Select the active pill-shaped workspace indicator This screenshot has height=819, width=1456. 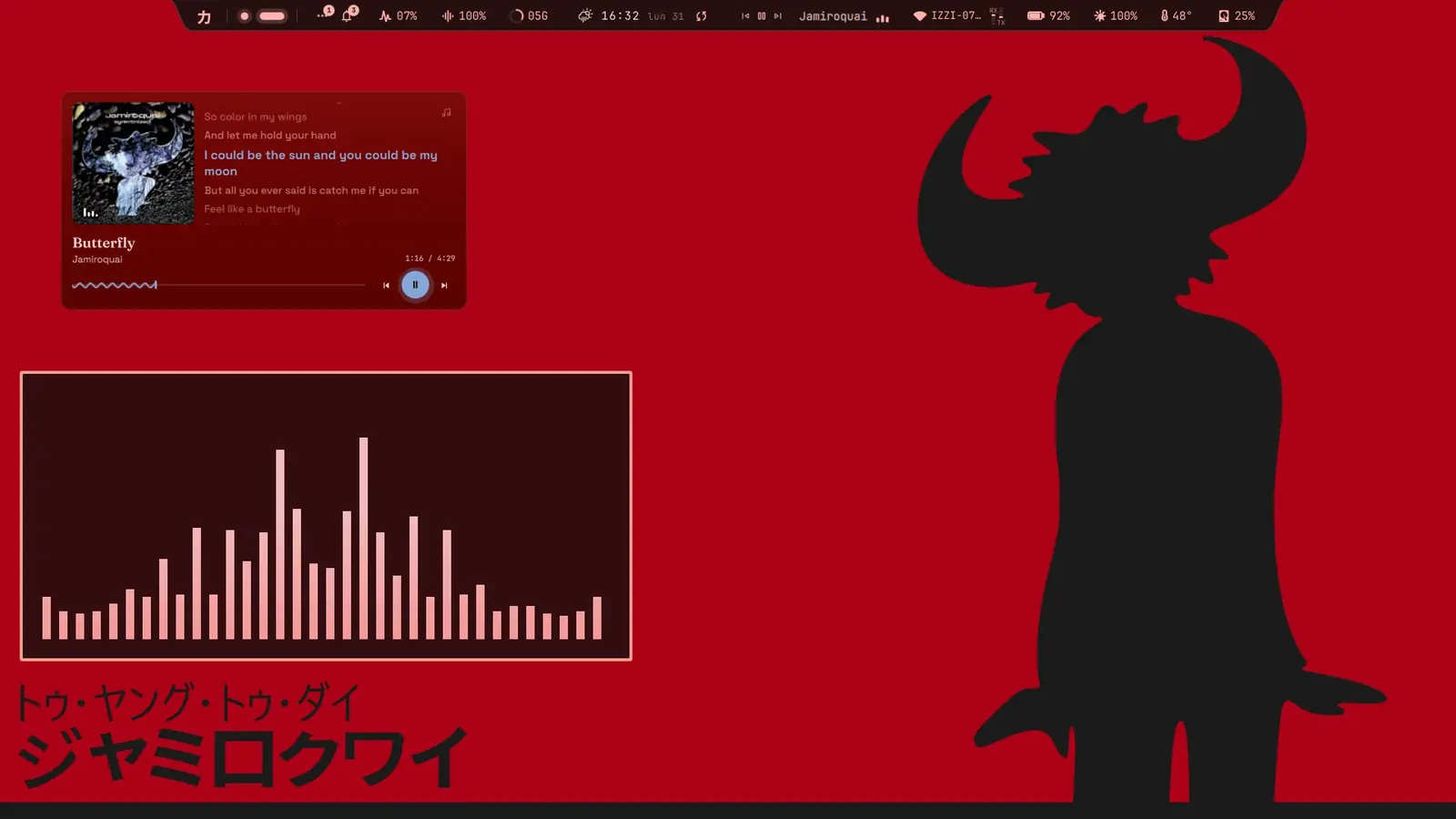pyautogui.click(x=272, y=16)
